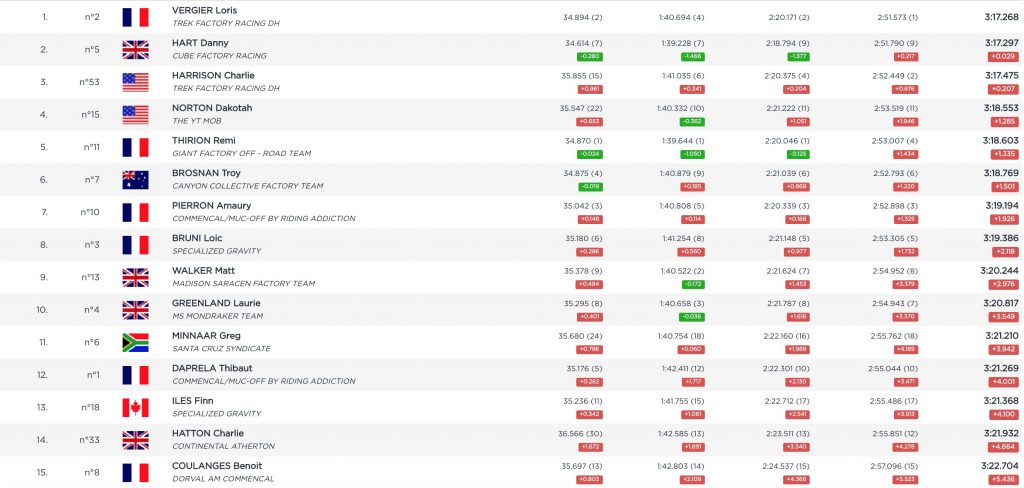Click team GIANT FACTORY OFF - ROAD TEAM
The height and width of the screenshot is (488, 1024).
point(241,154)
